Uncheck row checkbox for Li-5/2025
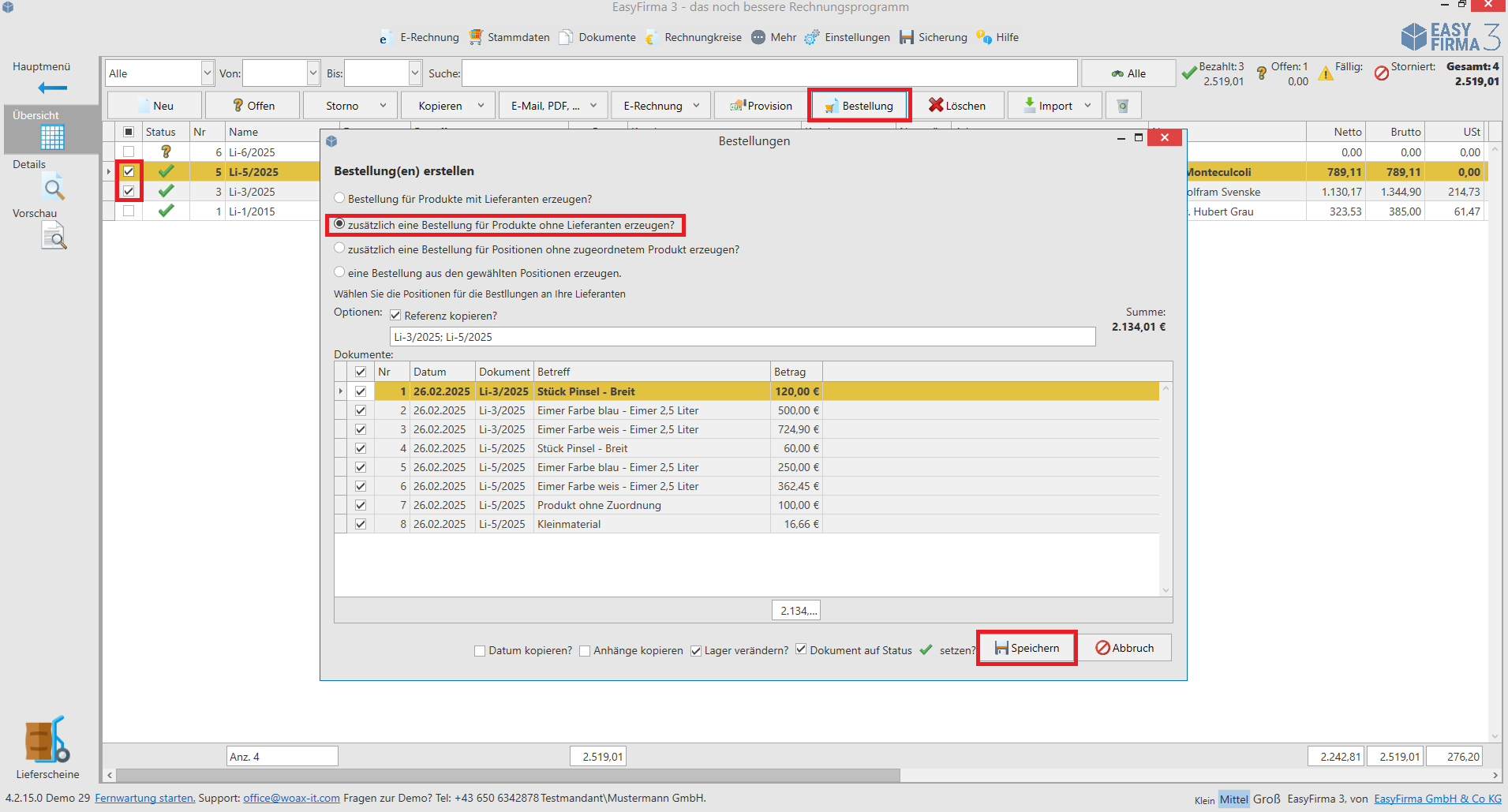Screen dimensions: 1508x812 (129, 171)
